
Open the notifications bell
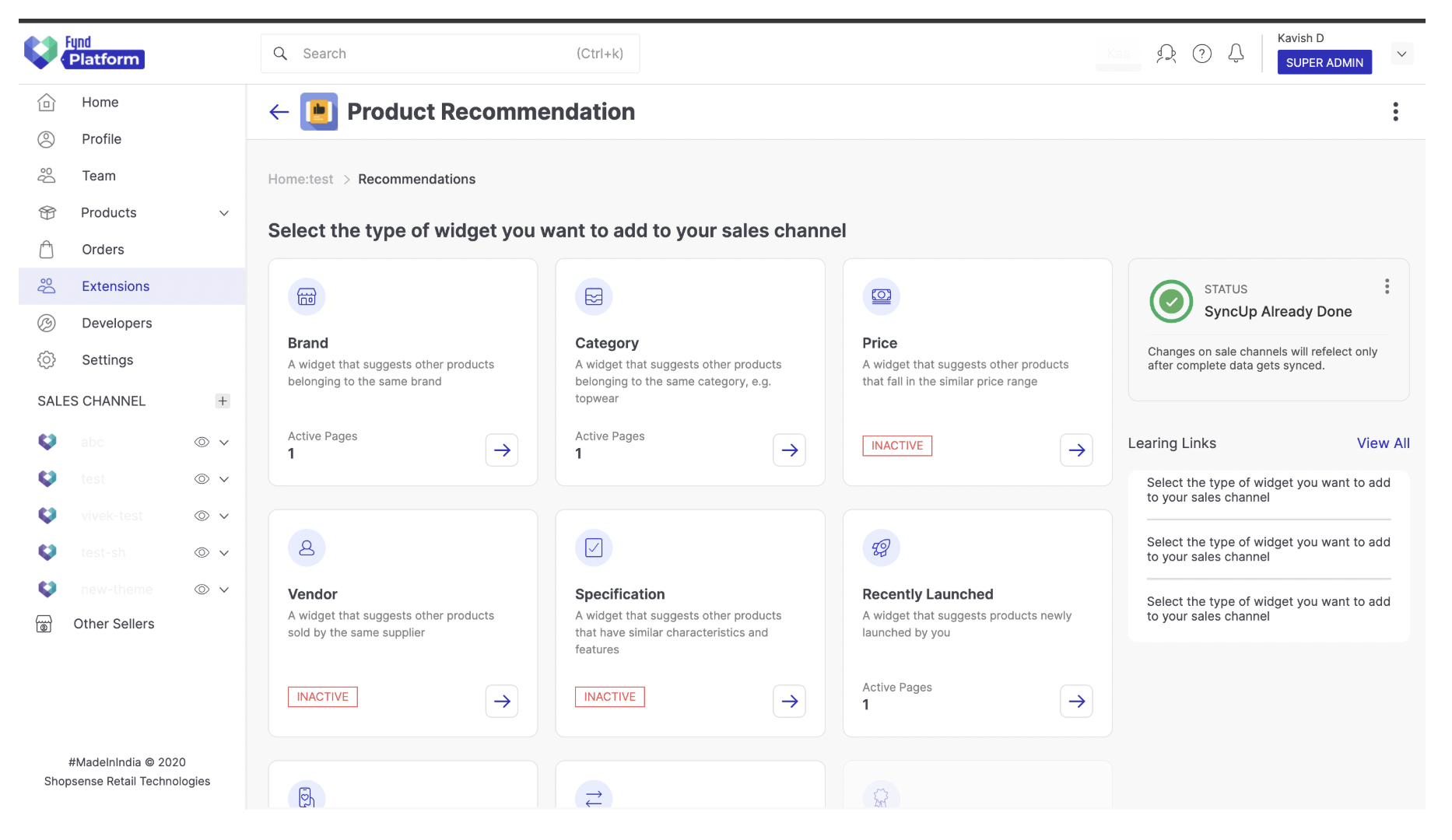click(x=1236, y=54)
